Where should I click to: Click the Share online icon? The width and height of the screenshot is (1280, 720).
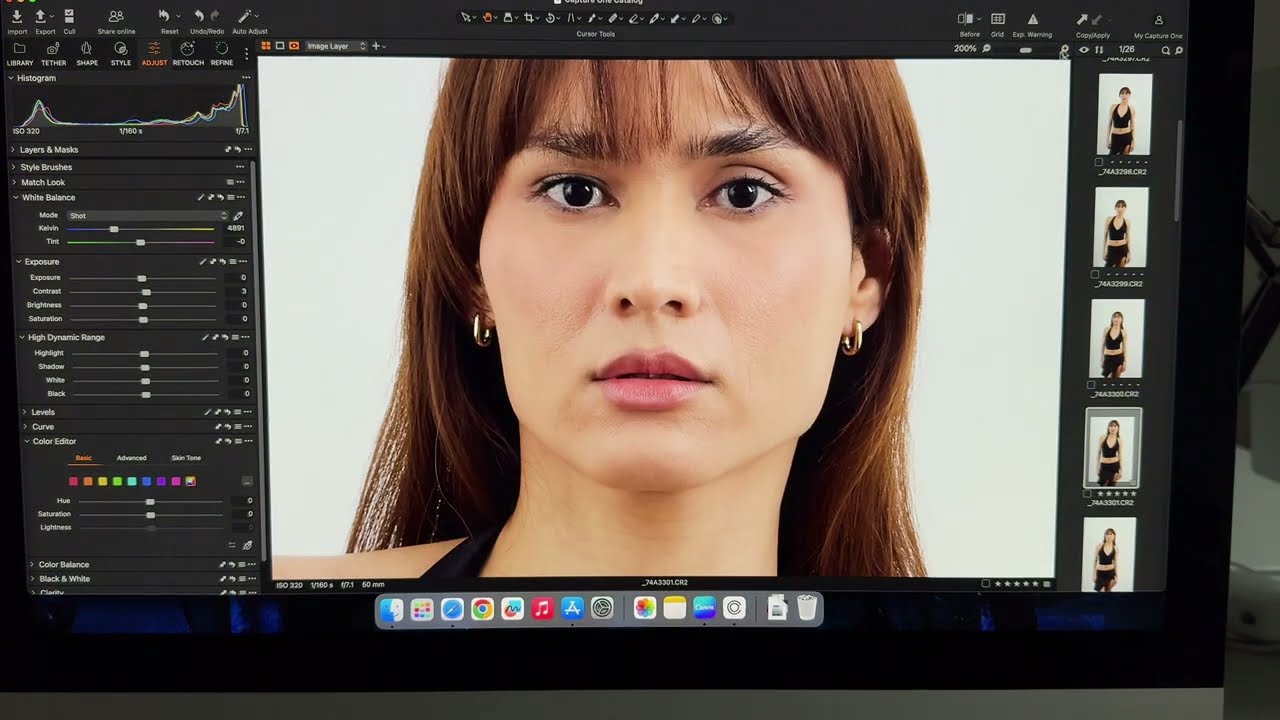[x=116, y=17]
